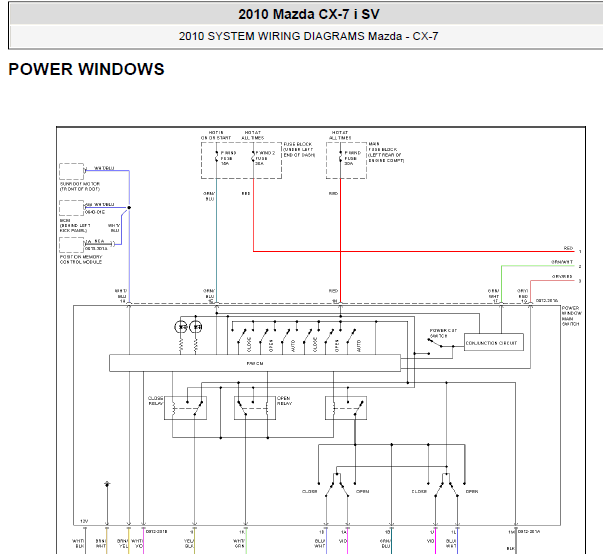Image resolution: width=603 pixels, height=554 pixels.
Task: Click the right LED indicator symbol
Action: [x=196, y=327]
